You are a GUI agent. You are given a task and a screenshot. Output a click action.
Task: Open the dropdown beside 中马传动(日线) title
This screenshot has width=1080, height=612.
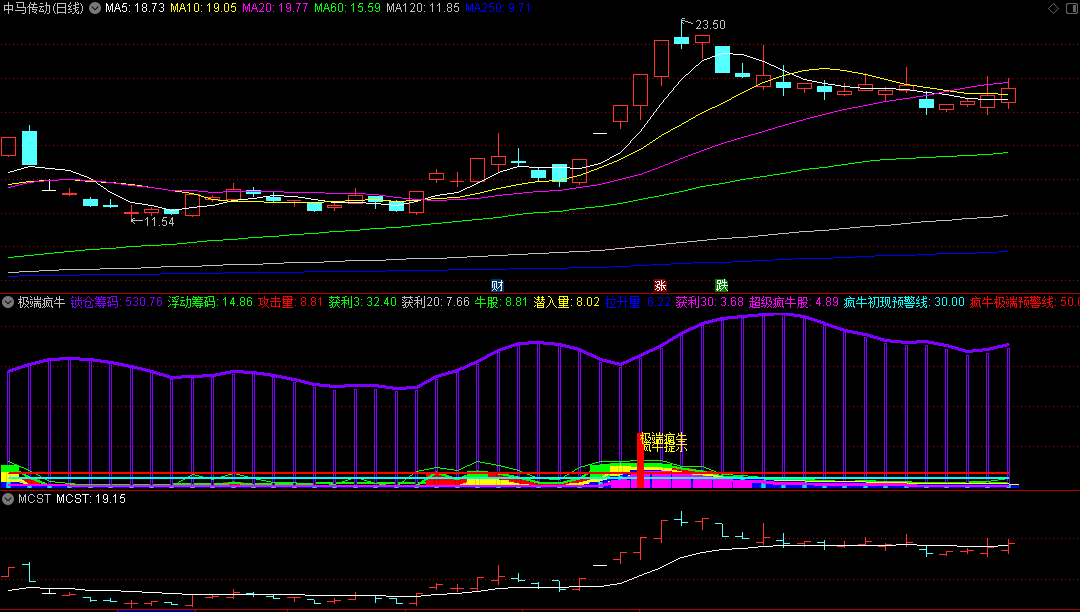coord(95,8)
